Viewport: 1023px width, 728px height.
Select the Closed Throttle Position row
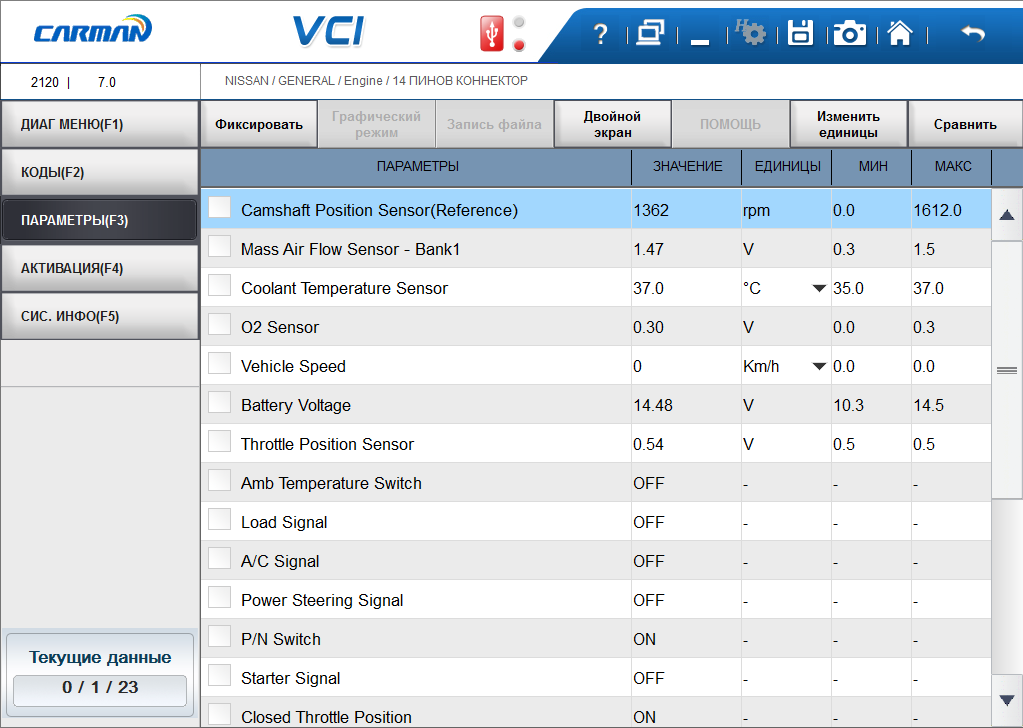coord(596,713)
